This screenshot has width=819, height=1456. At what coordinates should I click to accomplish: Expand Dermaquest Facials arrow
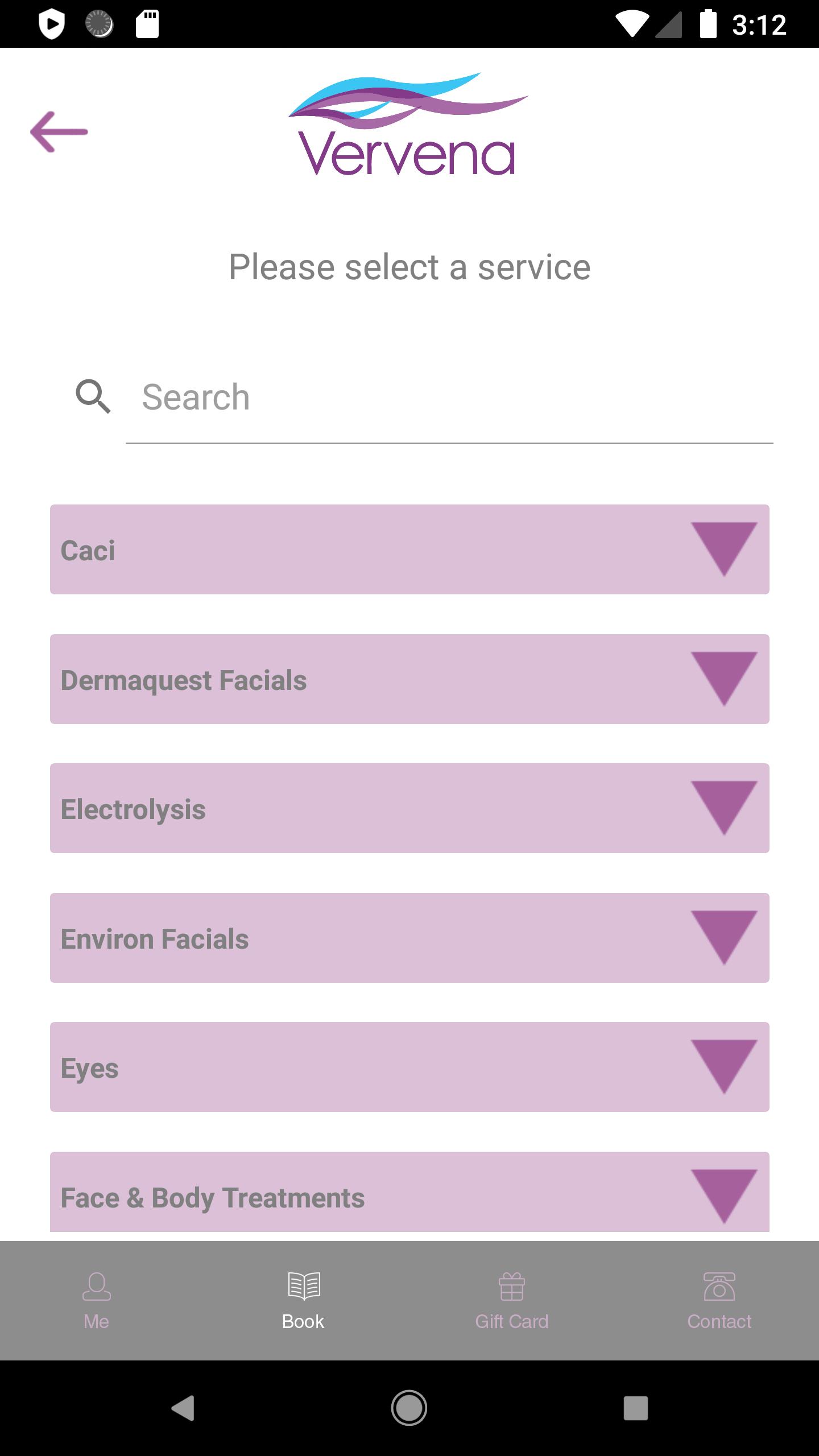coord(724,679)
